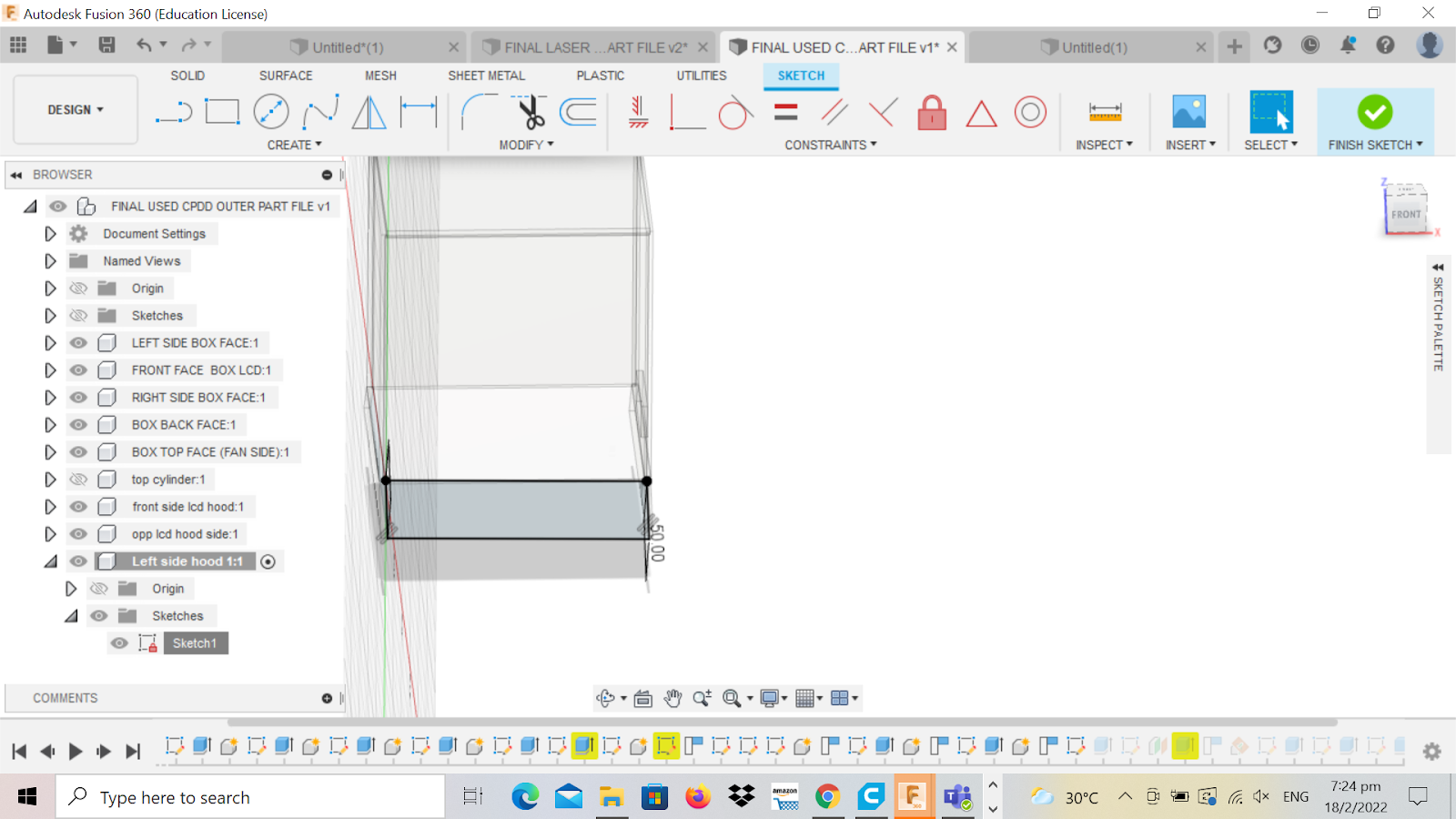Open the CREATE dropdown menu
Viewport: 1456px width, 819px height.
[294, 145]
